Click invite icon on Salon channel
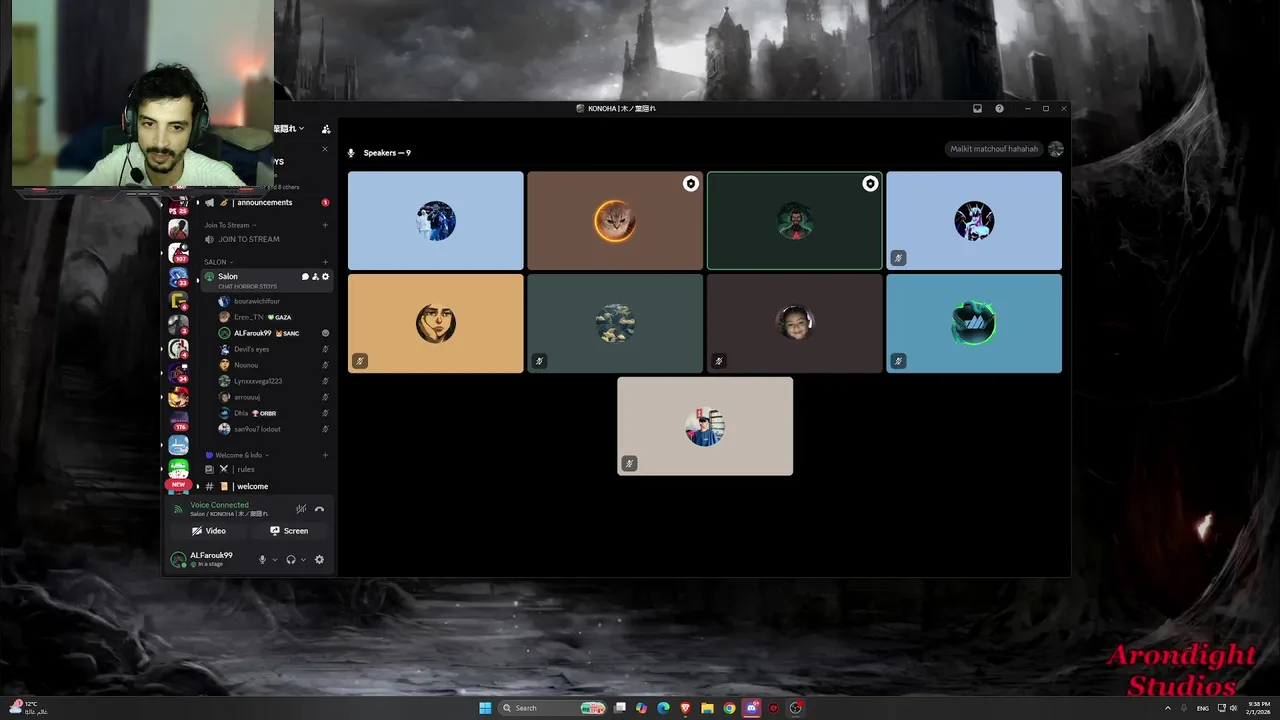 click(315, 277)
